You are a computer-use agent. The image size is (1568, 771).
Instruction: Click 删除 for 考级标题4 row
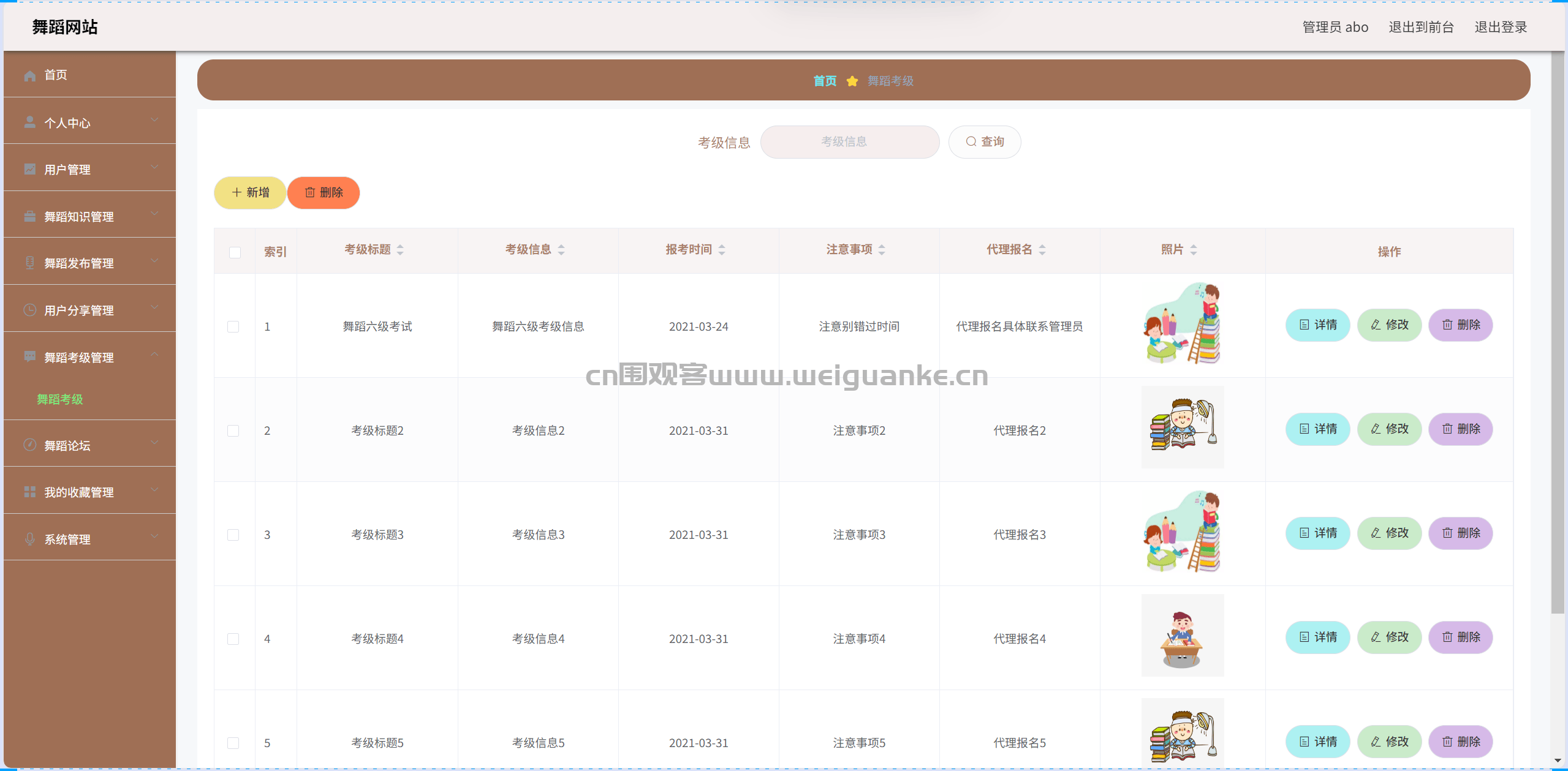pyautogui.click(x=1461, y=637)
